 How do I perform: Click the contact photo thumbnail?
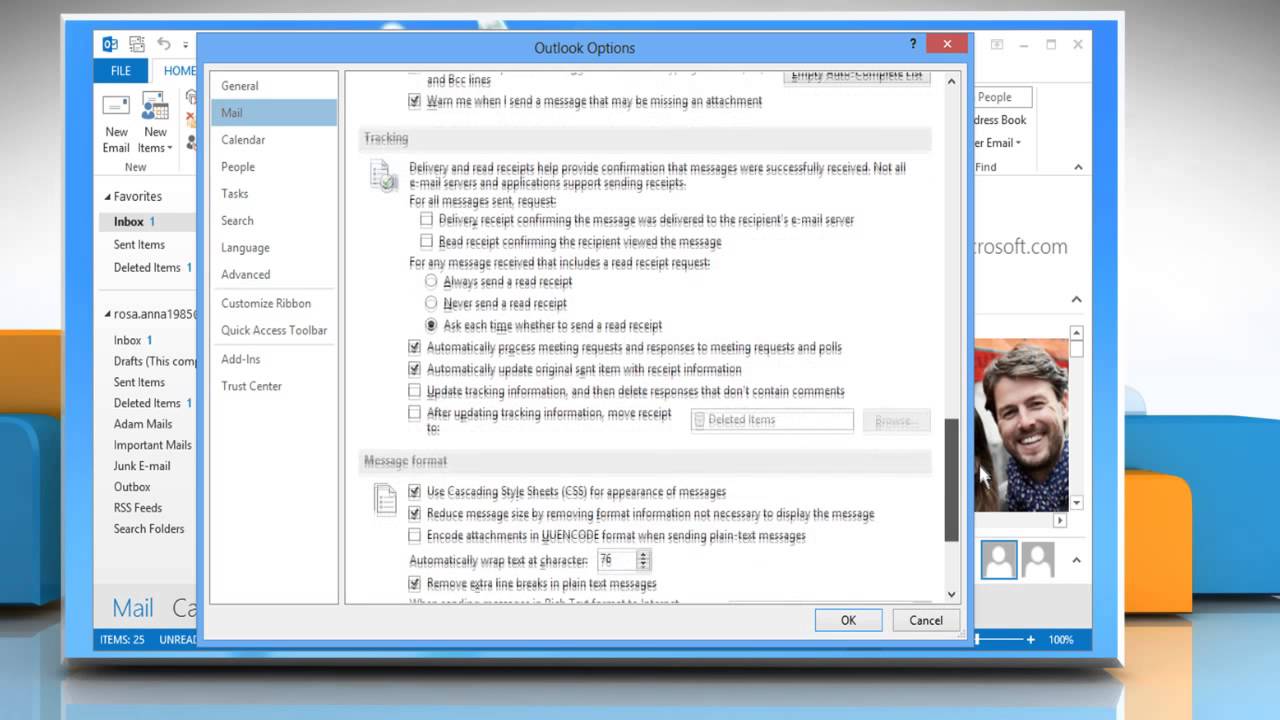pos(1021,425)
